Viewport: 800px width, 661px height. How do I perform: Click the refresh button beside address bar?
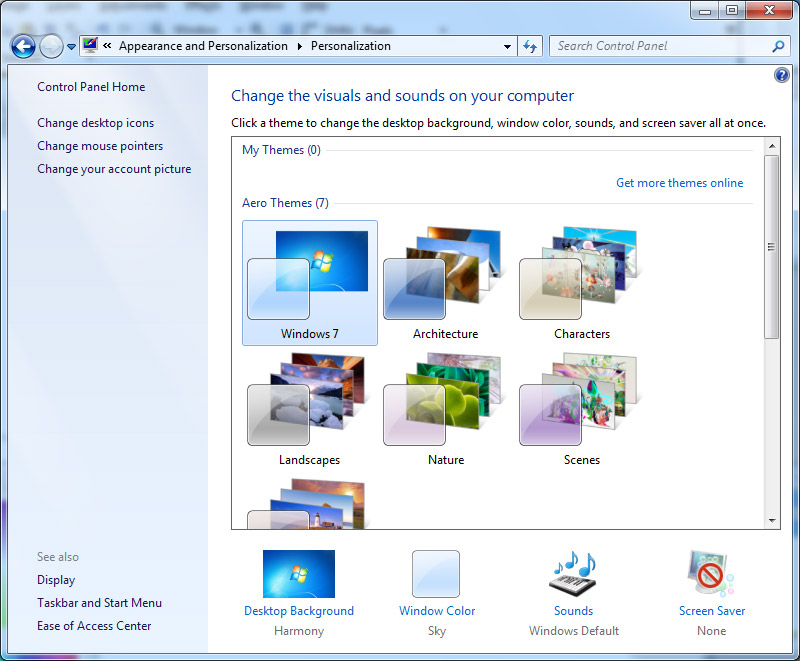pyautogui.click(x=531, y=46)
